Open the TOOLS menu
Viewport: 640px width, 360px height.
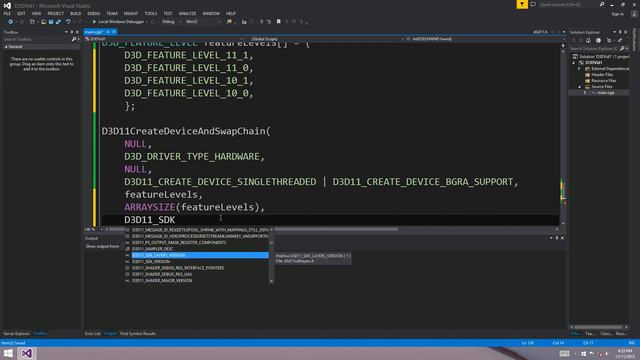pyautogui.click(x=151, y=13)
